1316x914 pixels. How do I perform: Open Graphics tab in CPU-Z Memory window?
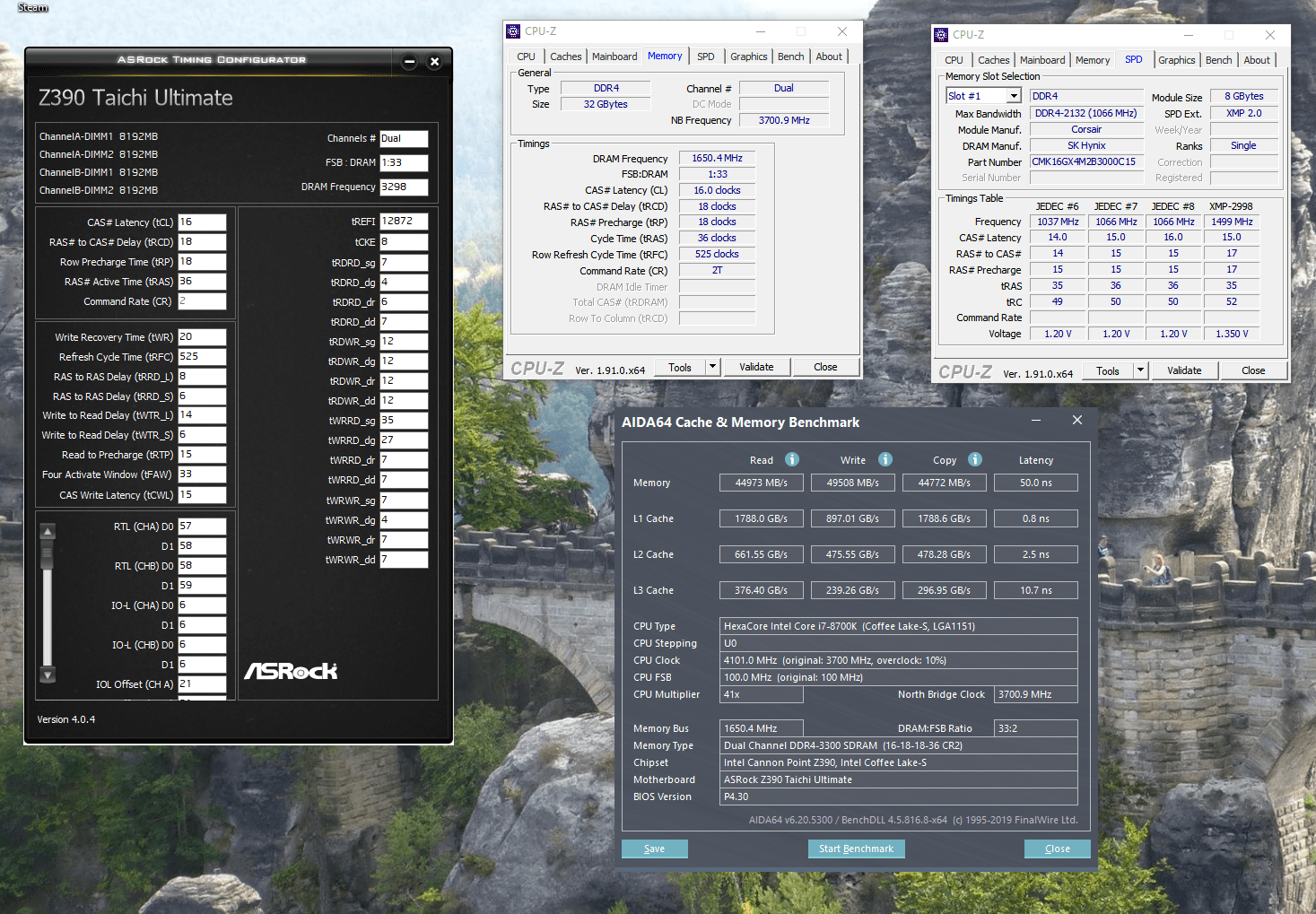tap(748, 57)
